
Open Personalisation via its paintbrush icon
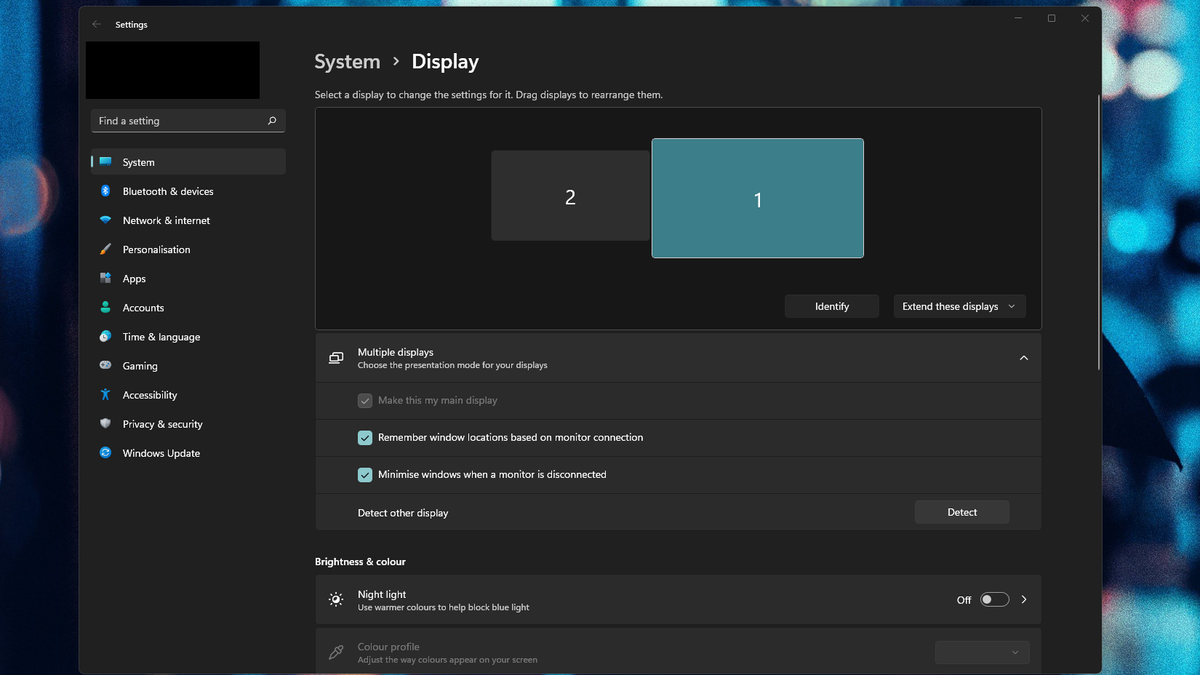(x=105, y=249)
